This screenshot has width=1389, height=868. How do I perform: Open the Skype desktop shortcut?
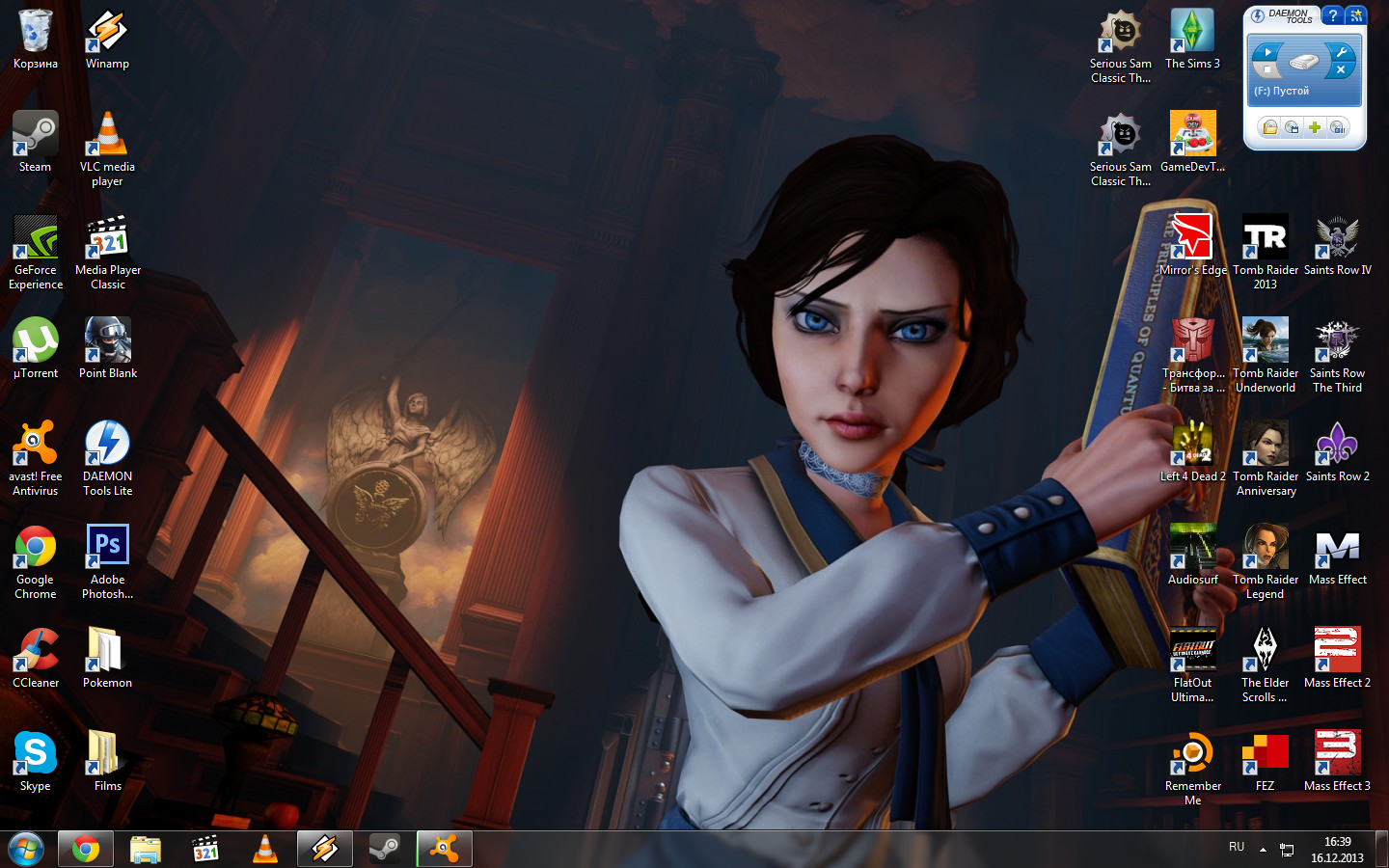point(35,762)
